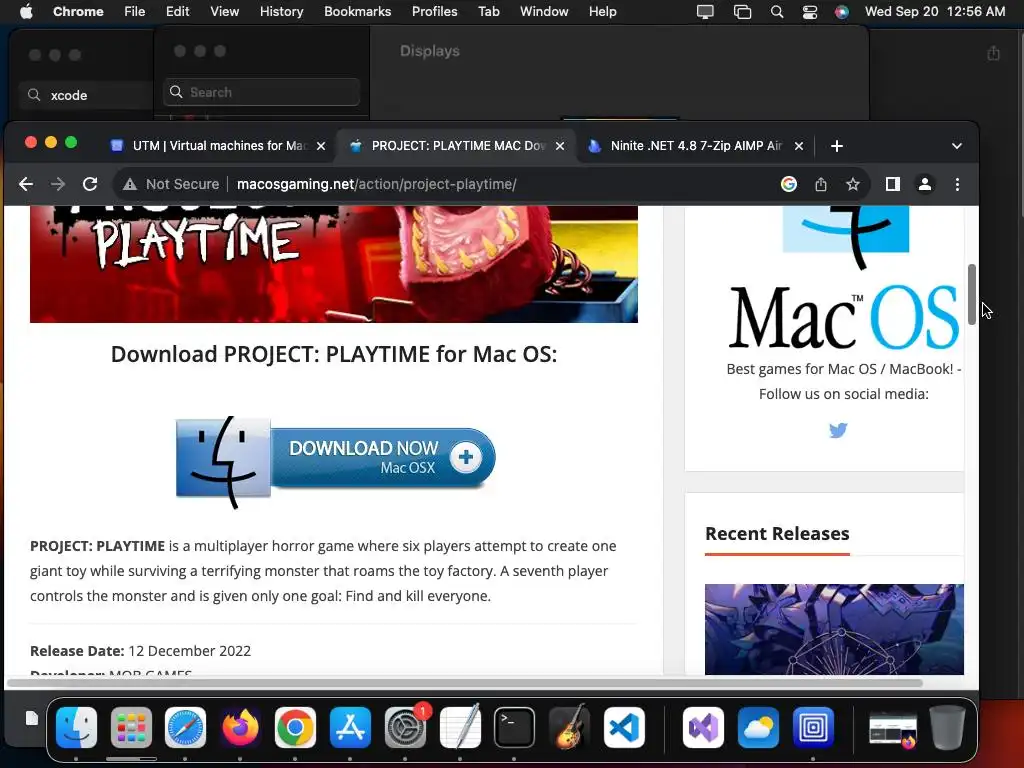The height and width of the screenshot is (768, 1024).
Task: Open the Edit menu
Action: (177, 12)
